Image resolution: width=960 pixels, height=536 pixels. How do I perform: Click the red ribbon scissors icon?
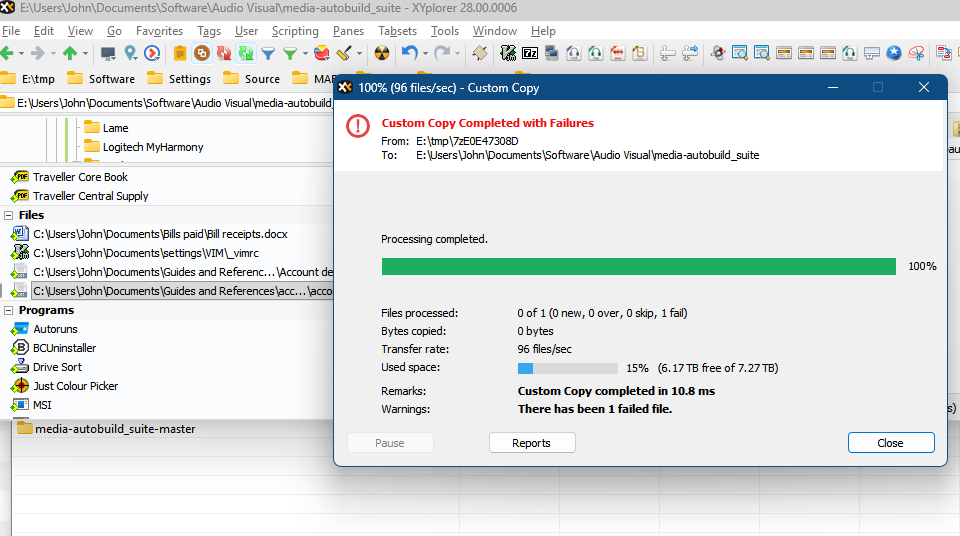917,53
